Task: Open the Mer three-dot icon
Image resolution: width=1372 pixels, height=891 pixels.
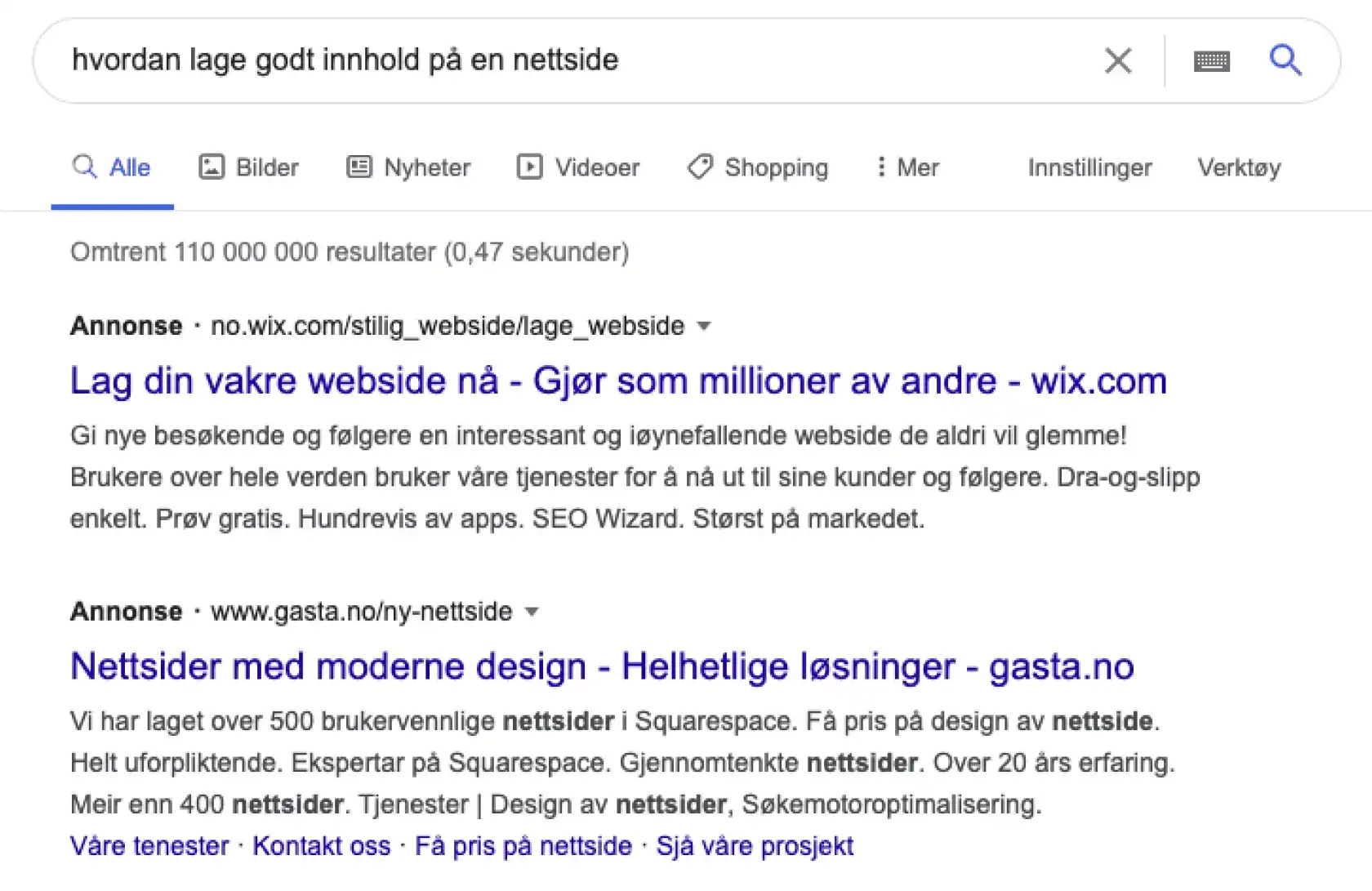Action: pyautogui.click(x=881, y=167)
